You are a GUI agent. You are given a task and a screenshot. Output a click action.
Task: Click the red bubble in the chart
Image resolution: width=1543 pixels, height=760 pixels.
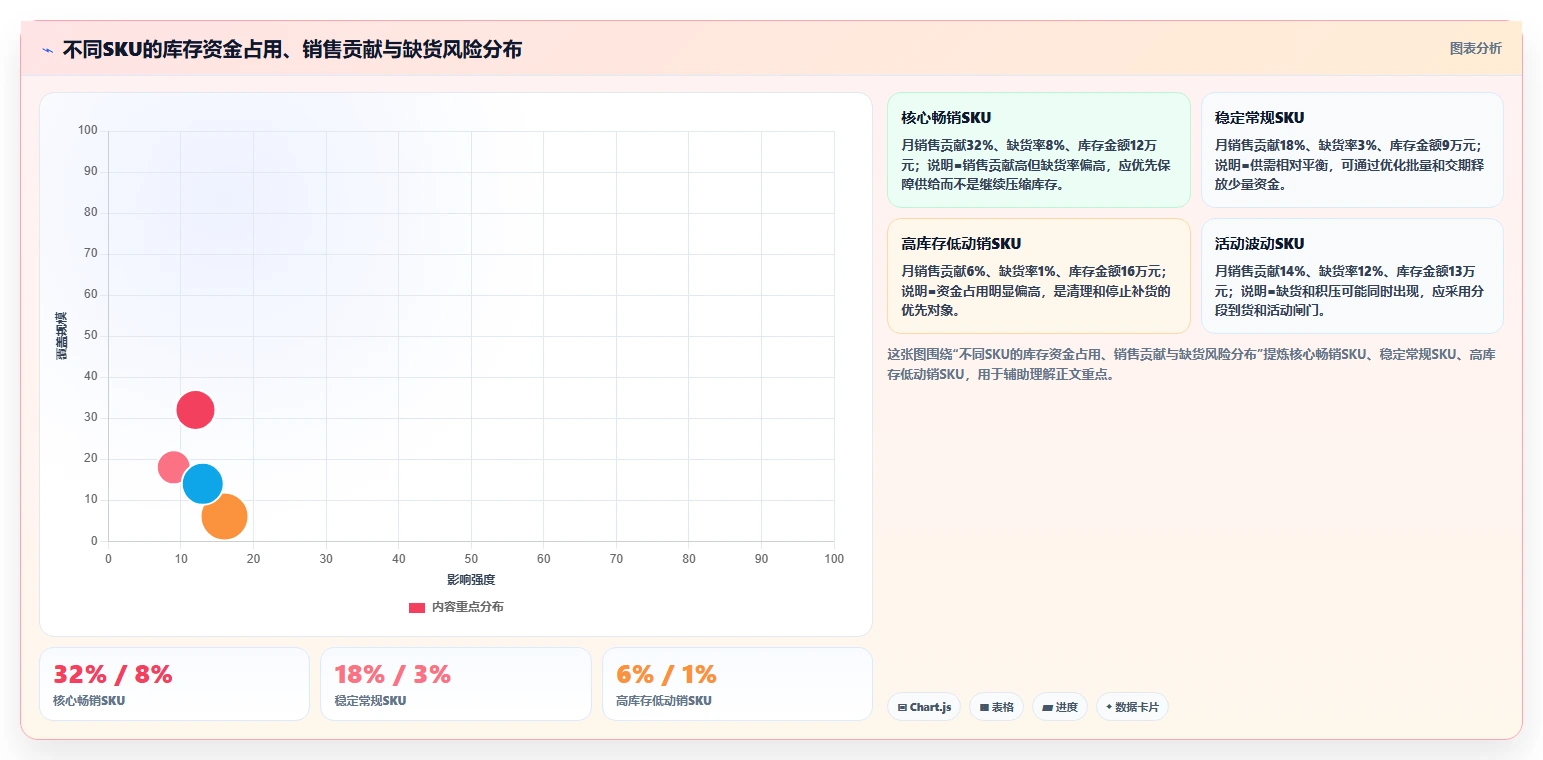195,409
